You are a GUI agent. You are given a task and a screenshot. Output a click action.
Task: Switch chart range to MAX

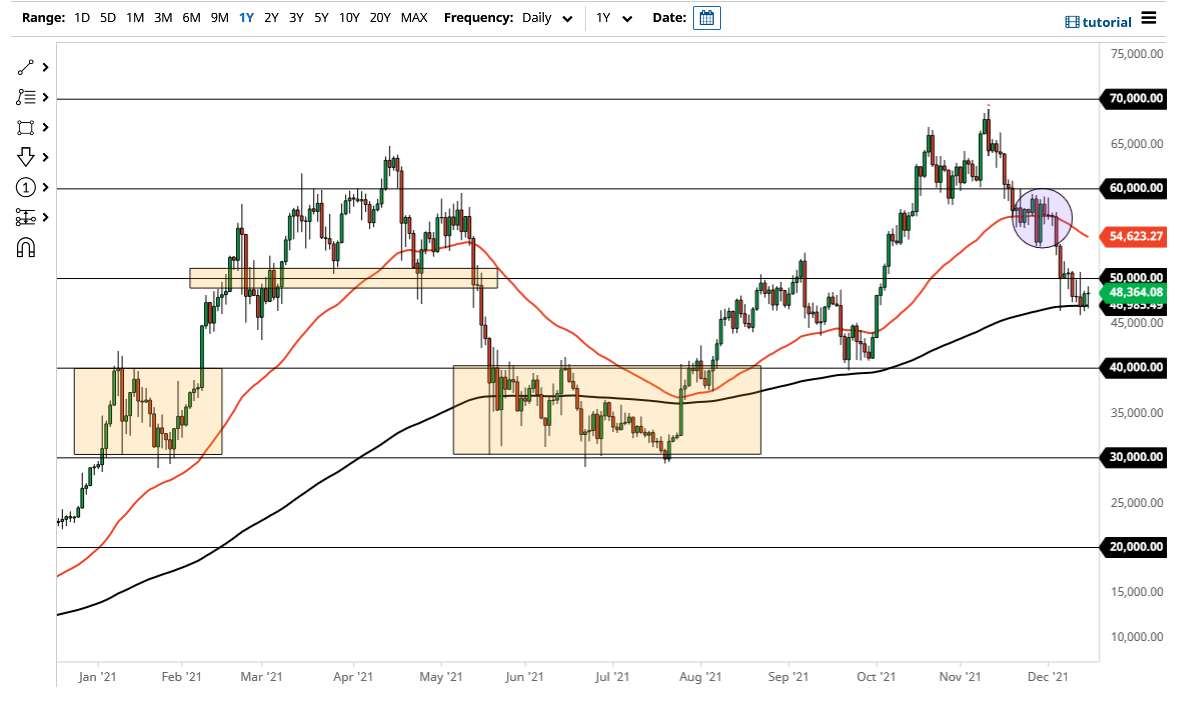click(414, 18)
